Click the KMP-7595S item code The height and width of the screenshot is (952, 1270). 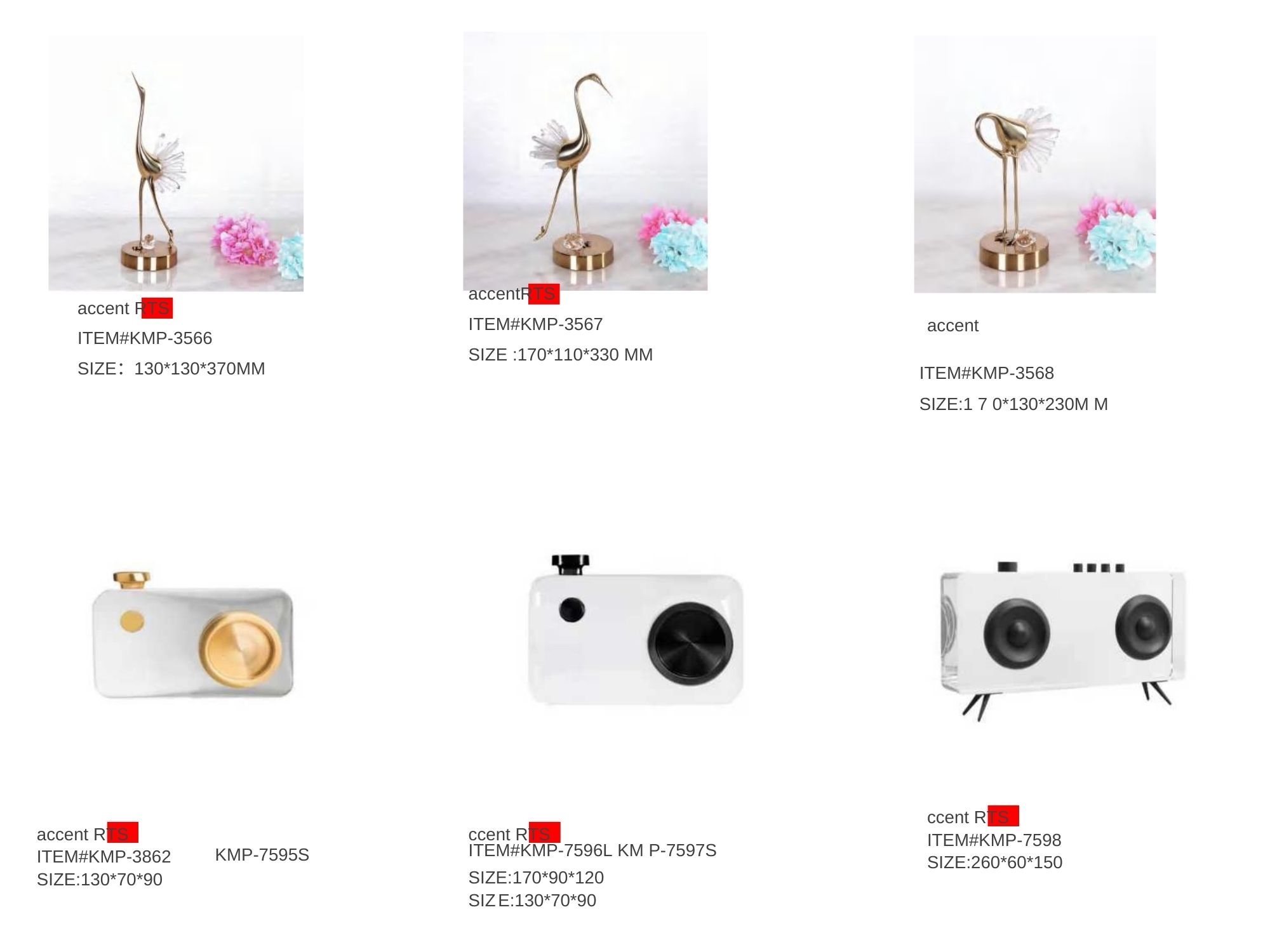coord(262,855)
